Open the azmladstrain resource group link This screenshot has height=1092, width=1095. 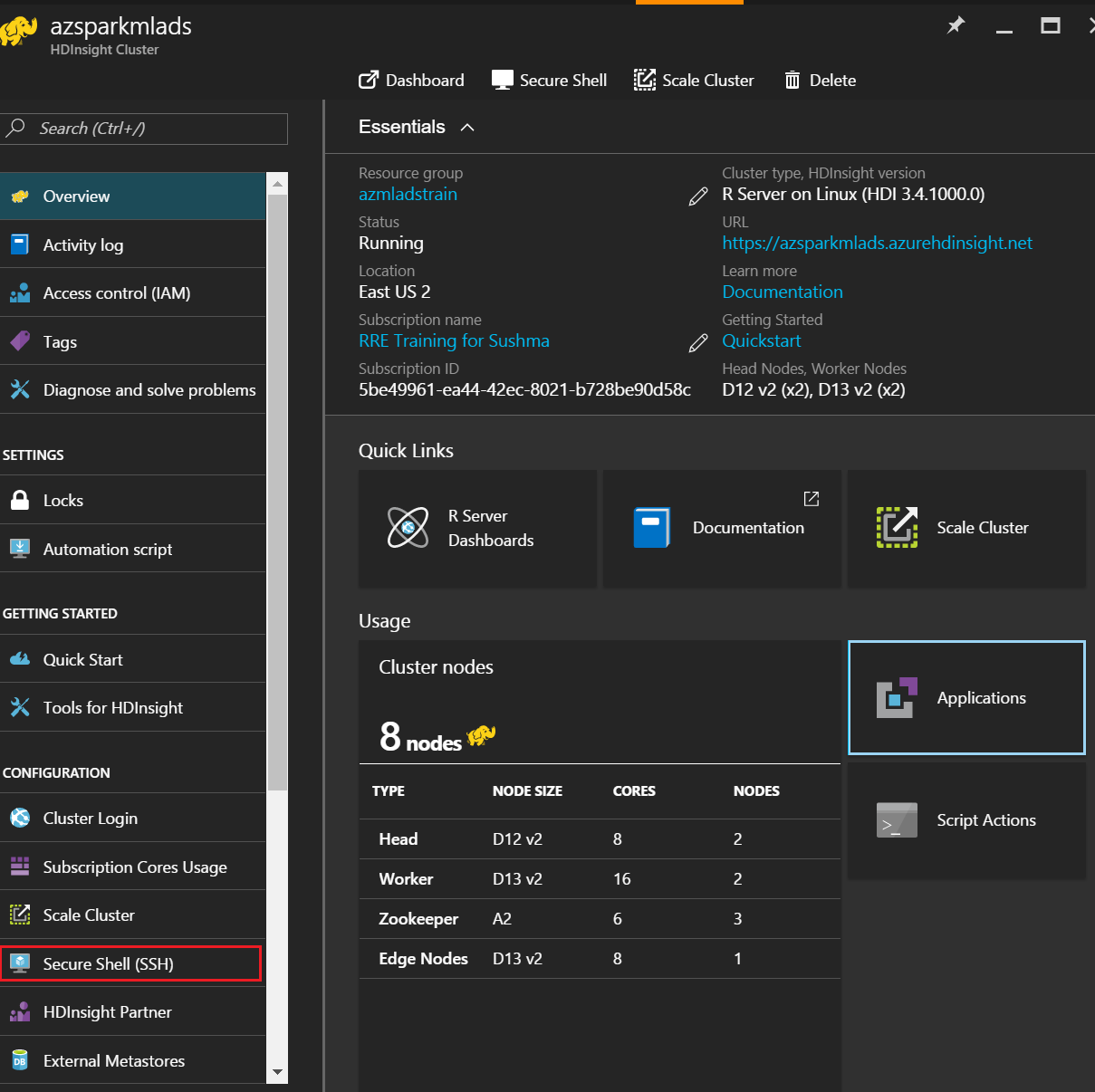click(408, 194)
